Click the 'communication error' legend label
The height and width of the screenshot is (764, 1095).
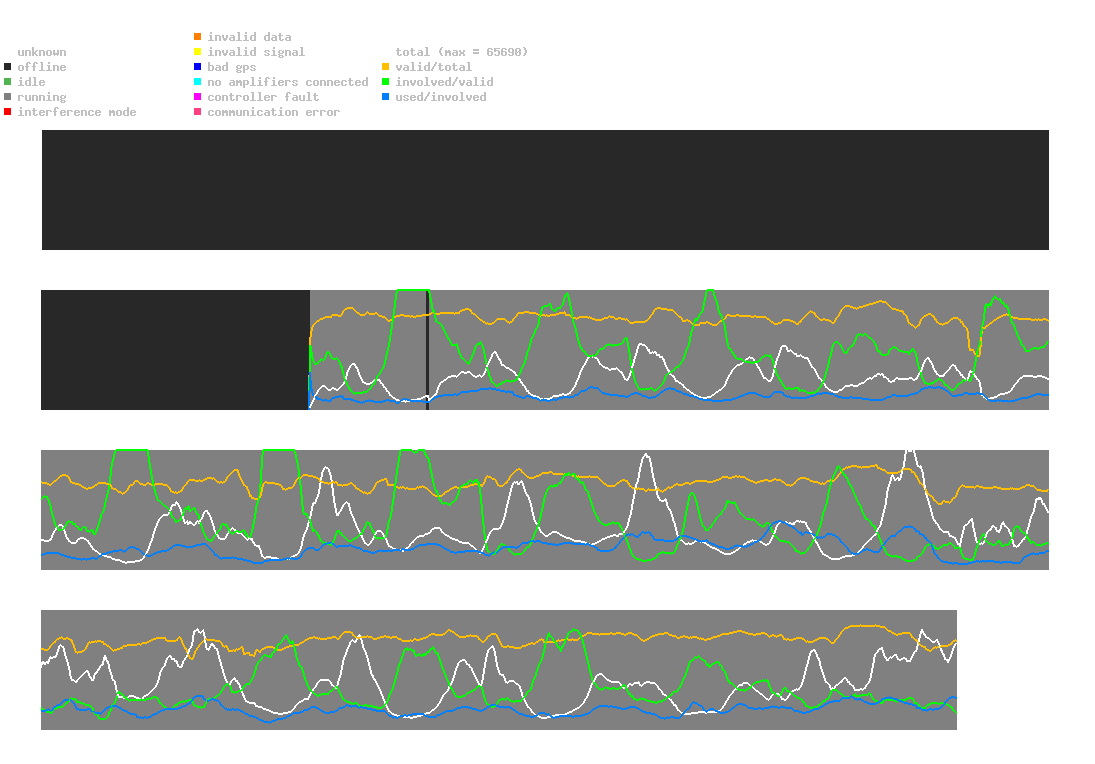point(274,112)
